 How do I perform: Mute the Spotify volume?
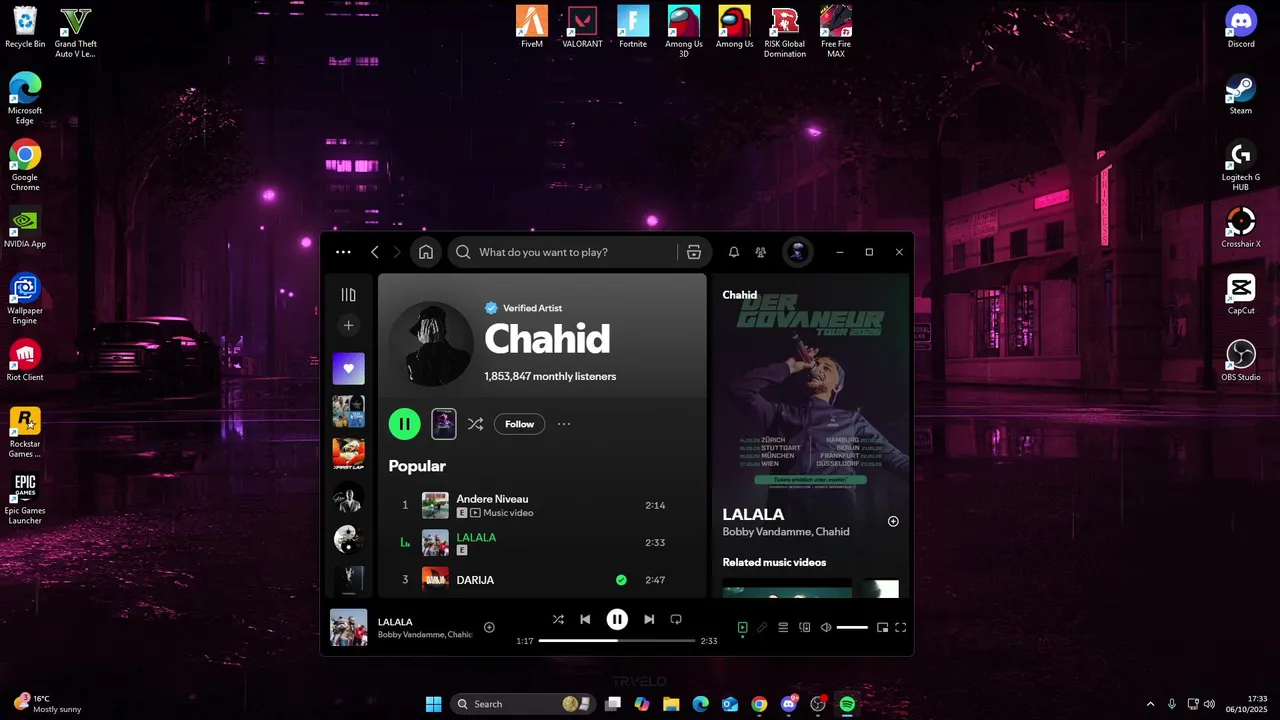(x=826, y=627)
